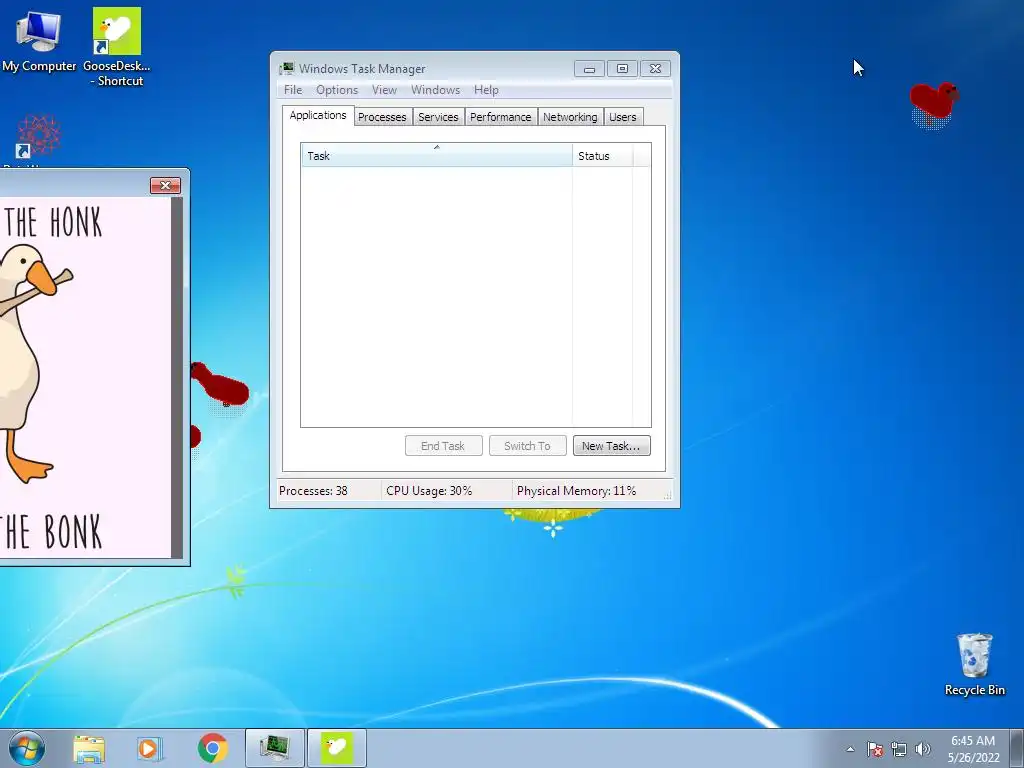Viewport: 1024px width, 768px height.
Task: Sort by the Status column header
Action: [602, 155]
